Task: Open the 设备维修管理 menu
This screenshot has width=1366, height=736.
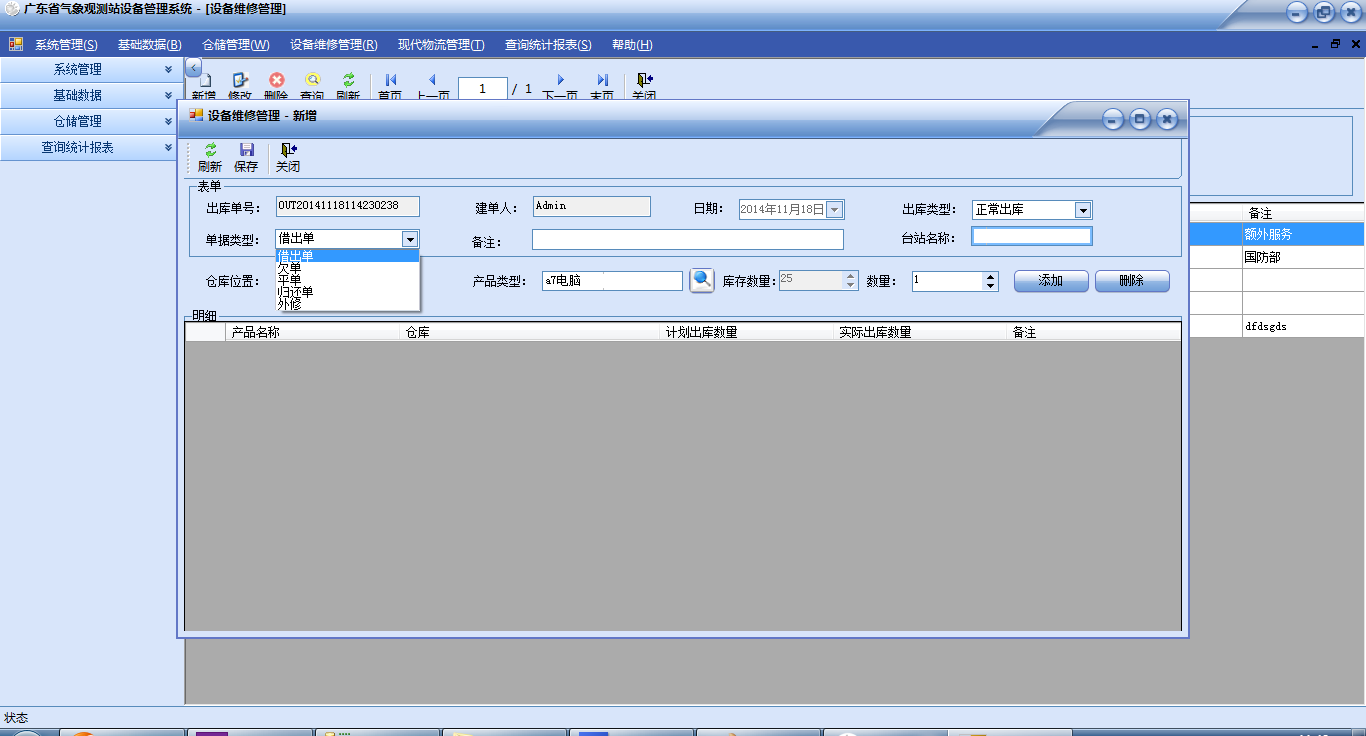Action: tap(333, 45)
